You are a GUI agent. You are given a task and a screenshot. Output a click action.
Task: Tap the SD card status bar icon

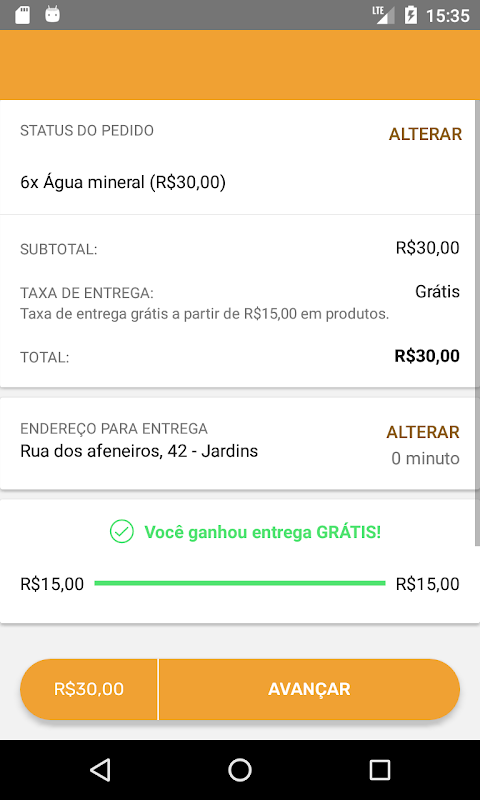click(x=22, y=15)
